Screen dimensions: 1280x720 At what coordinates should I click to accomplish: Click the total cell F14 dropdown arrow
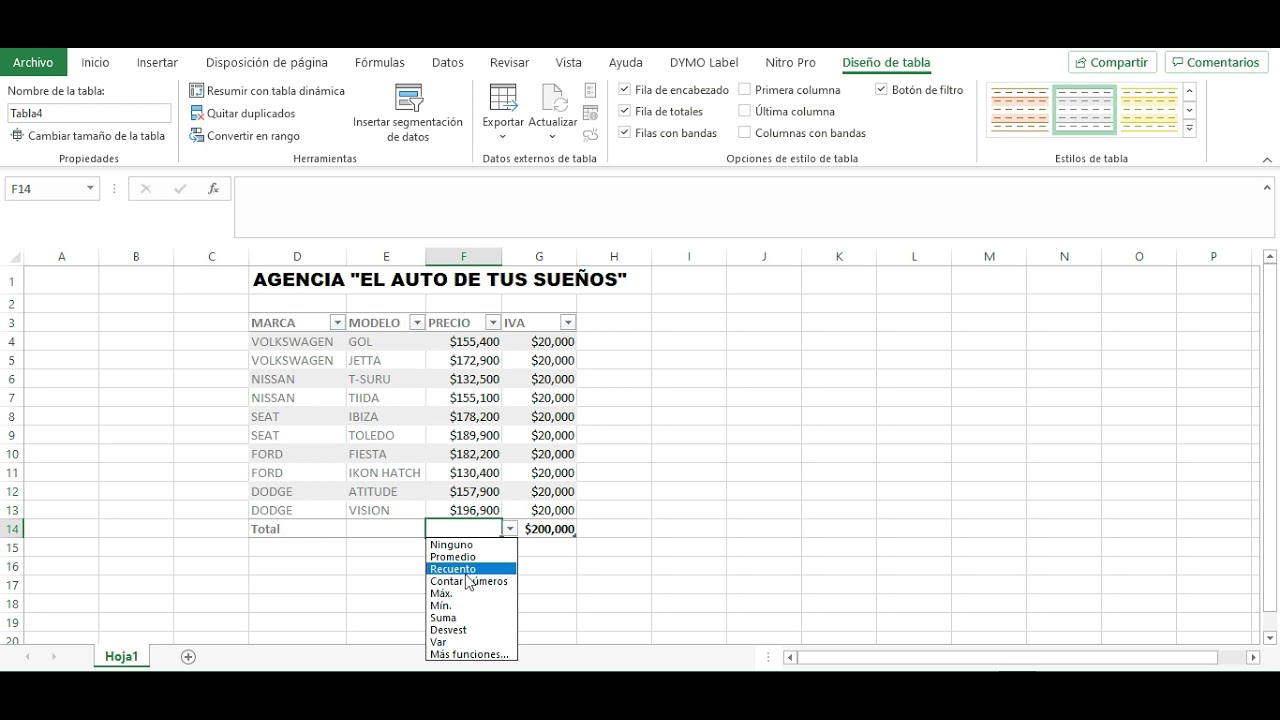click(x=510, y=529)
